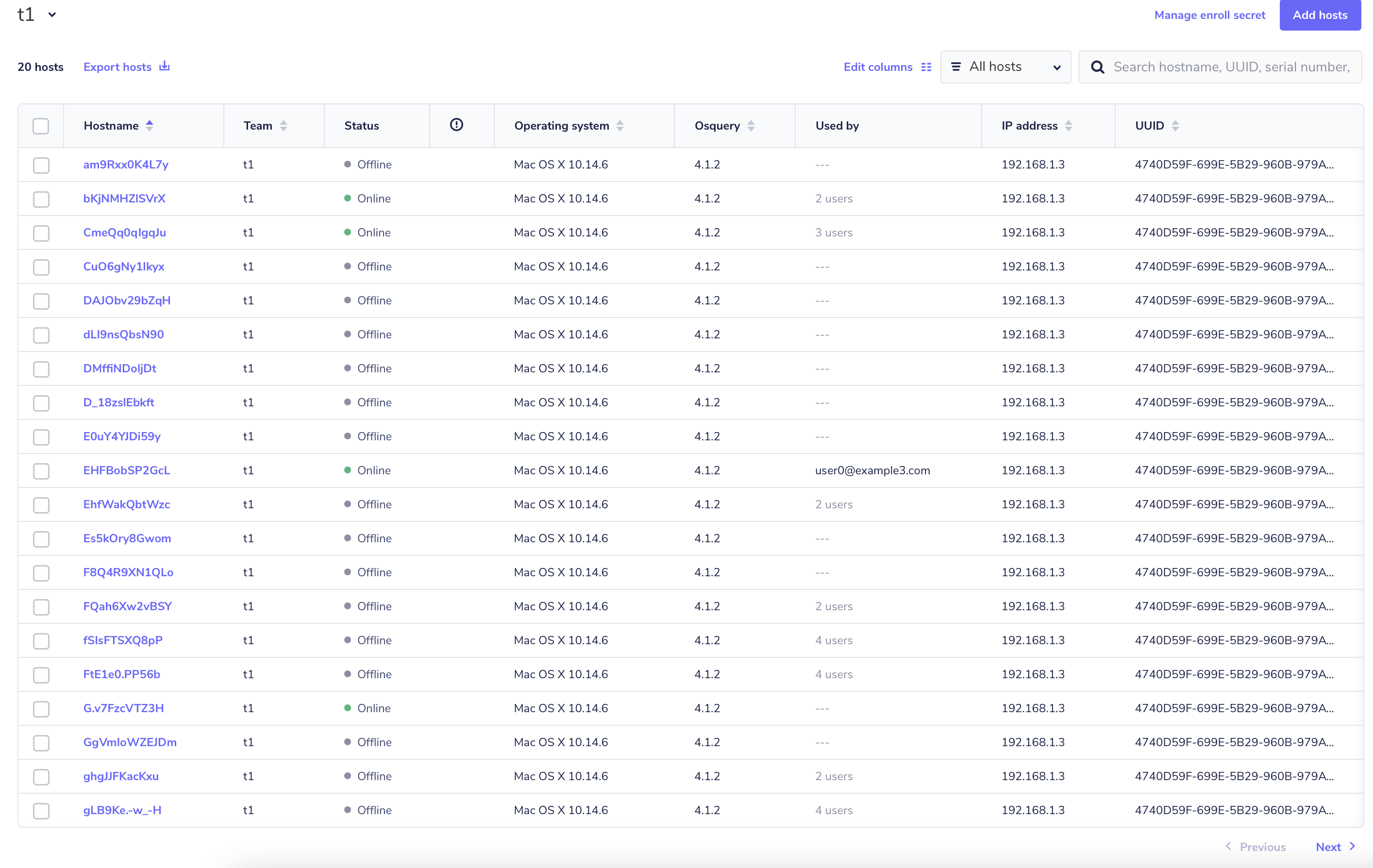The height and width of the screenshot is (868, 1373).
Task: Sort by the UUID column arrows
Action: pos(1176,125)
